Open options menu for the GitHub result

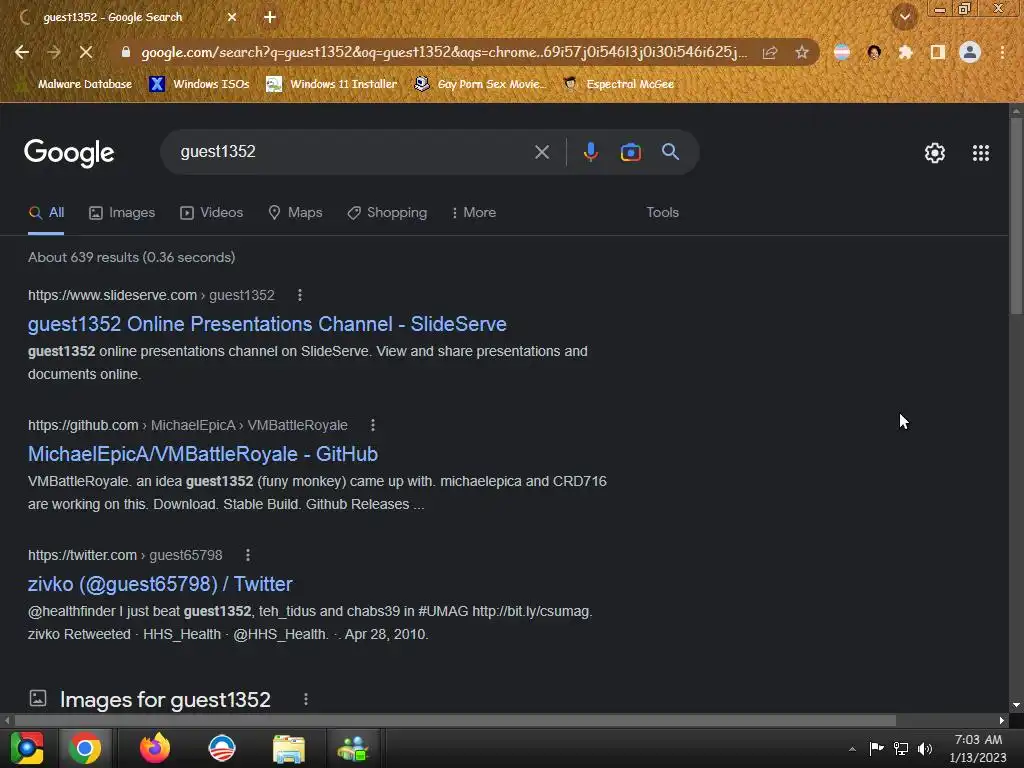[373, 425]
